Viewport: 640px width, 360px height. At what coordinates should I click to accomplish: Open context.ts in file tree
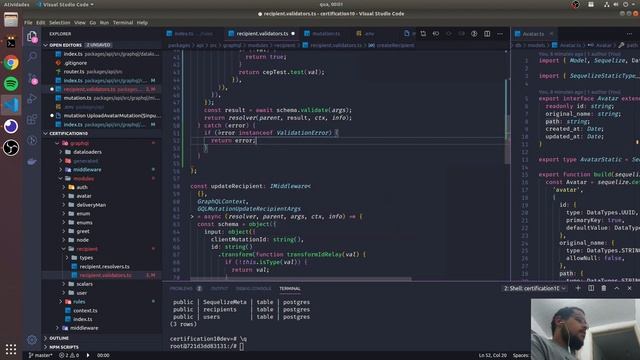pyautogui.click(x=85, y=311)
